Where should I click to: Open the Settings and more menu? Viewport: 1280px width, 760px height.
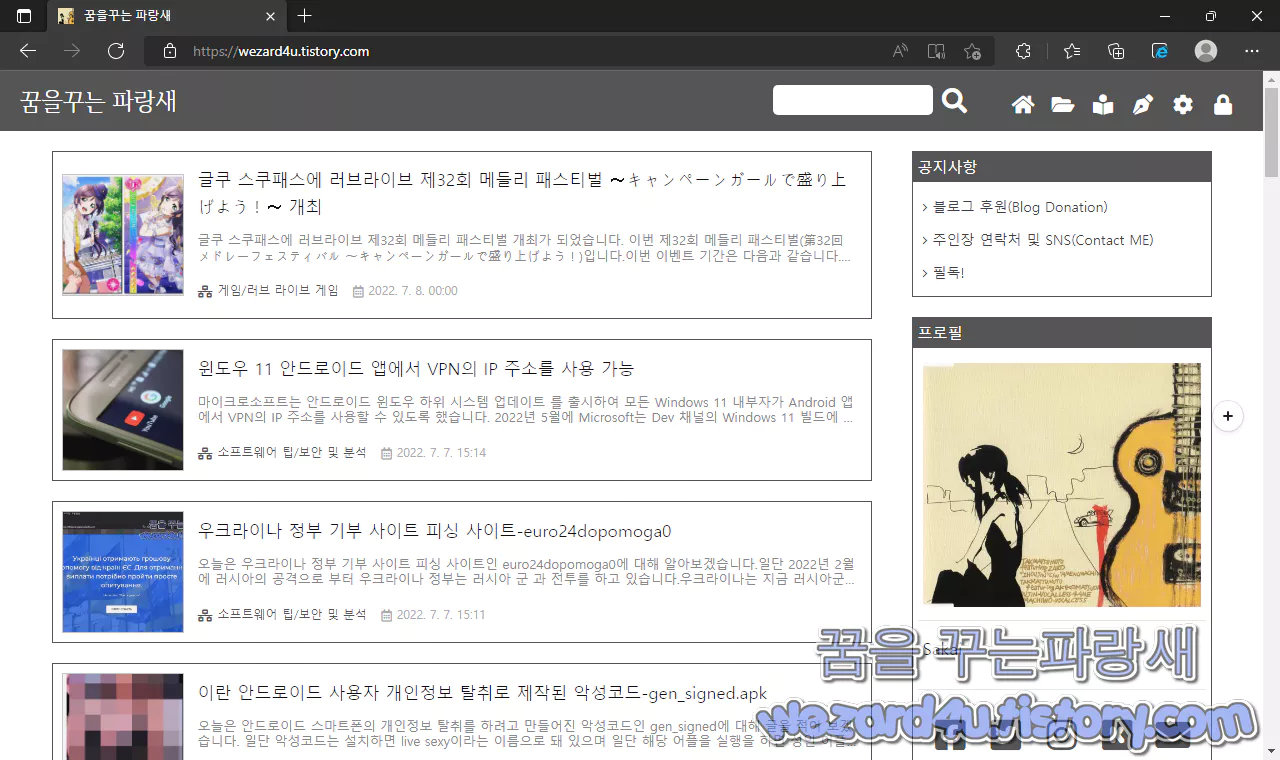click(x=1252, y=51)
